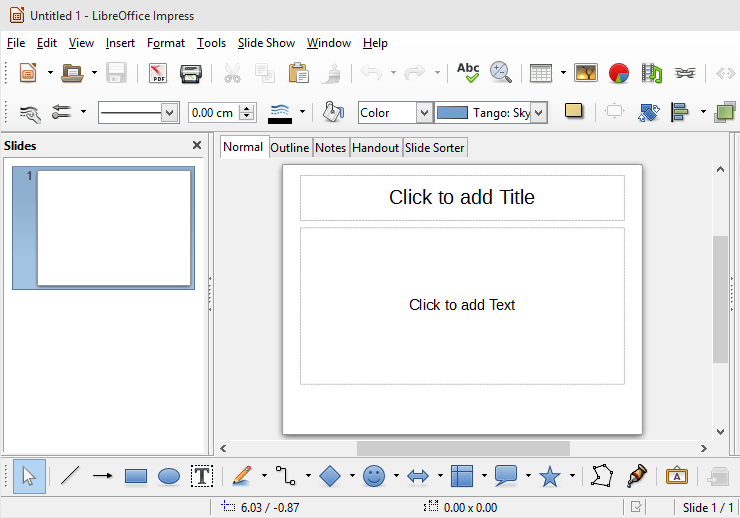Click the Stars shapes tool
740x518 pixels.
coord(549,477)
